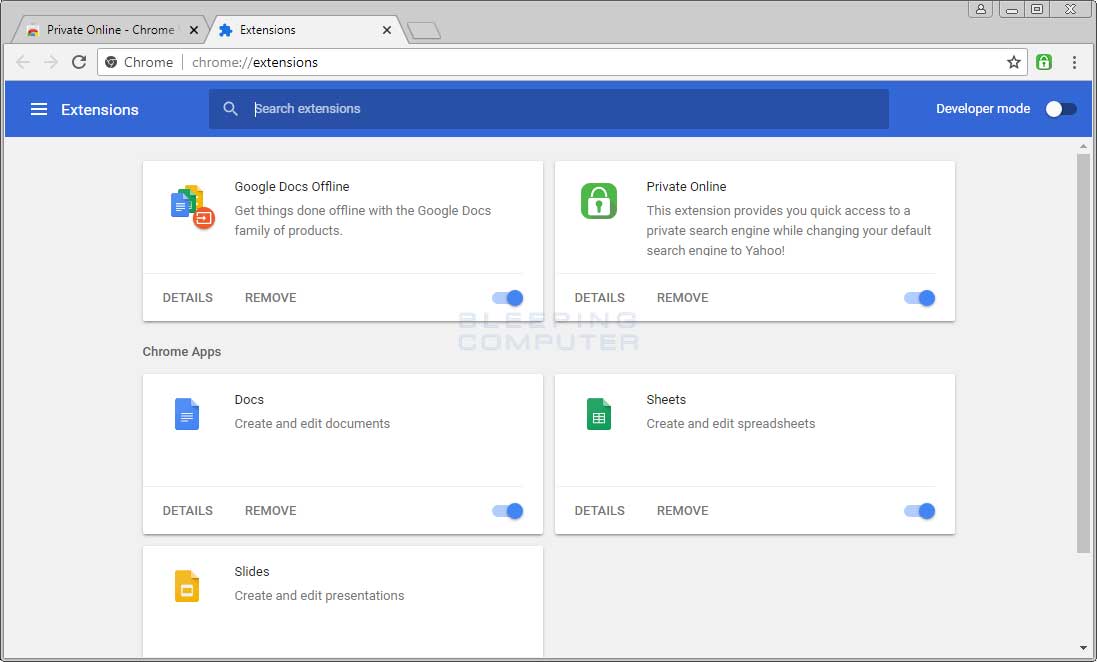1097x662 pixels.
Task: Remove the Private Online extension
Action: point(683,297)
